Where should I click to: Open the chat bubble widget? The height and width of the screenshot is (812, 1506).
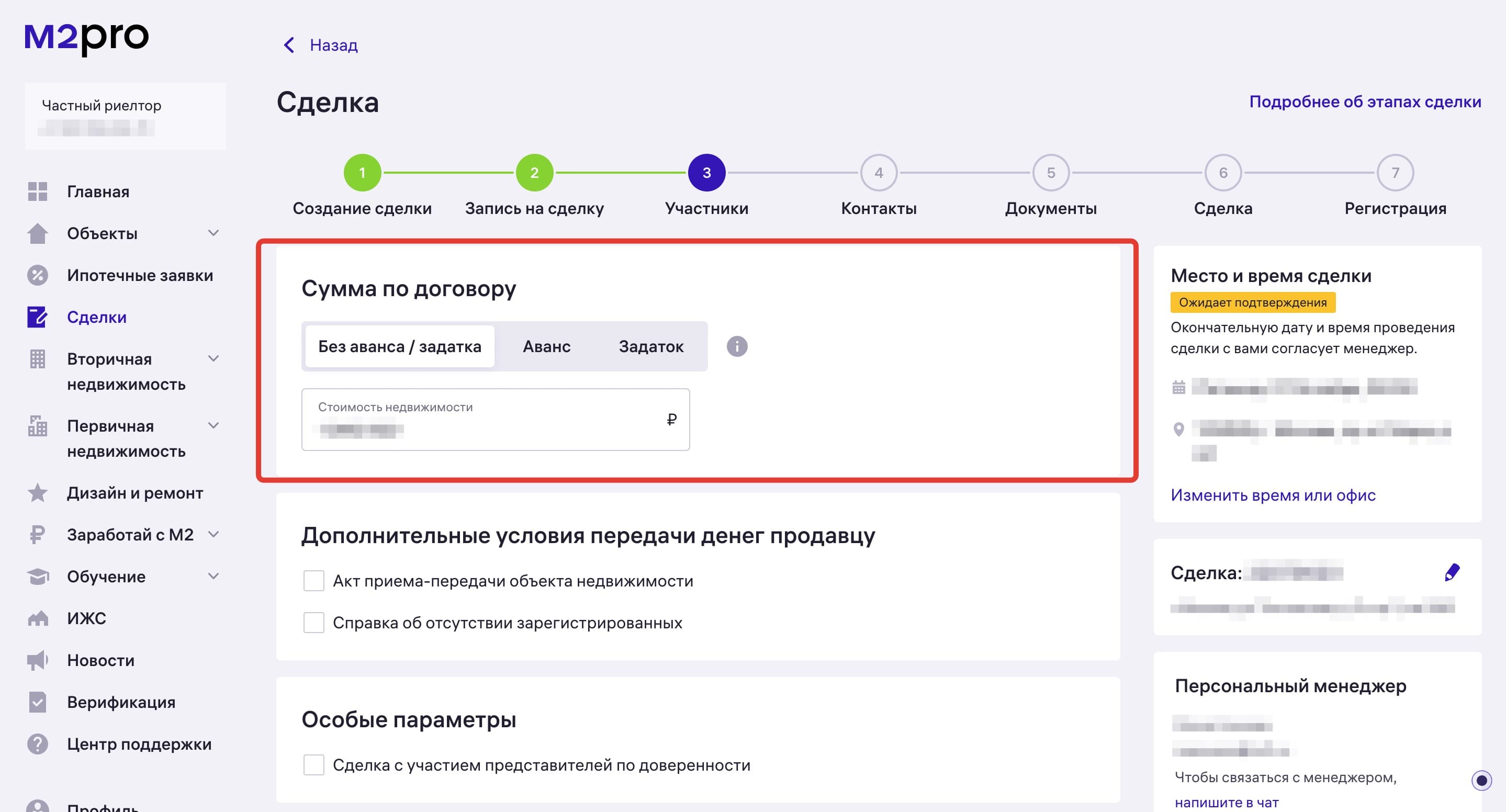click(1481, 780)
